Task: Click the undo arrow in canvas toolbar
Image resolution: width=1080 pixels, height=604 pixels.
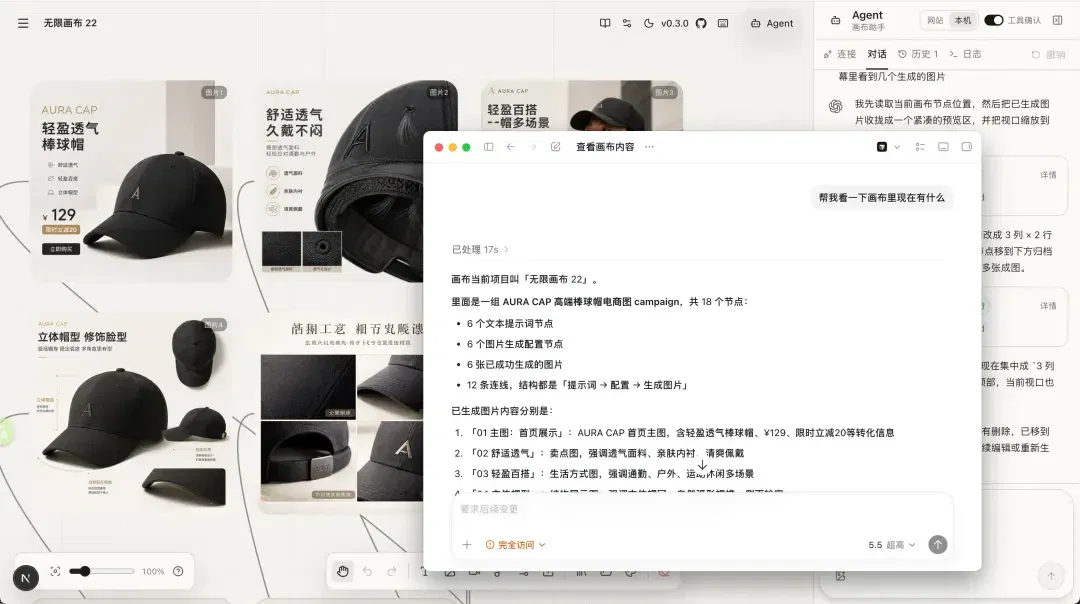Action: tap(367, 572)
